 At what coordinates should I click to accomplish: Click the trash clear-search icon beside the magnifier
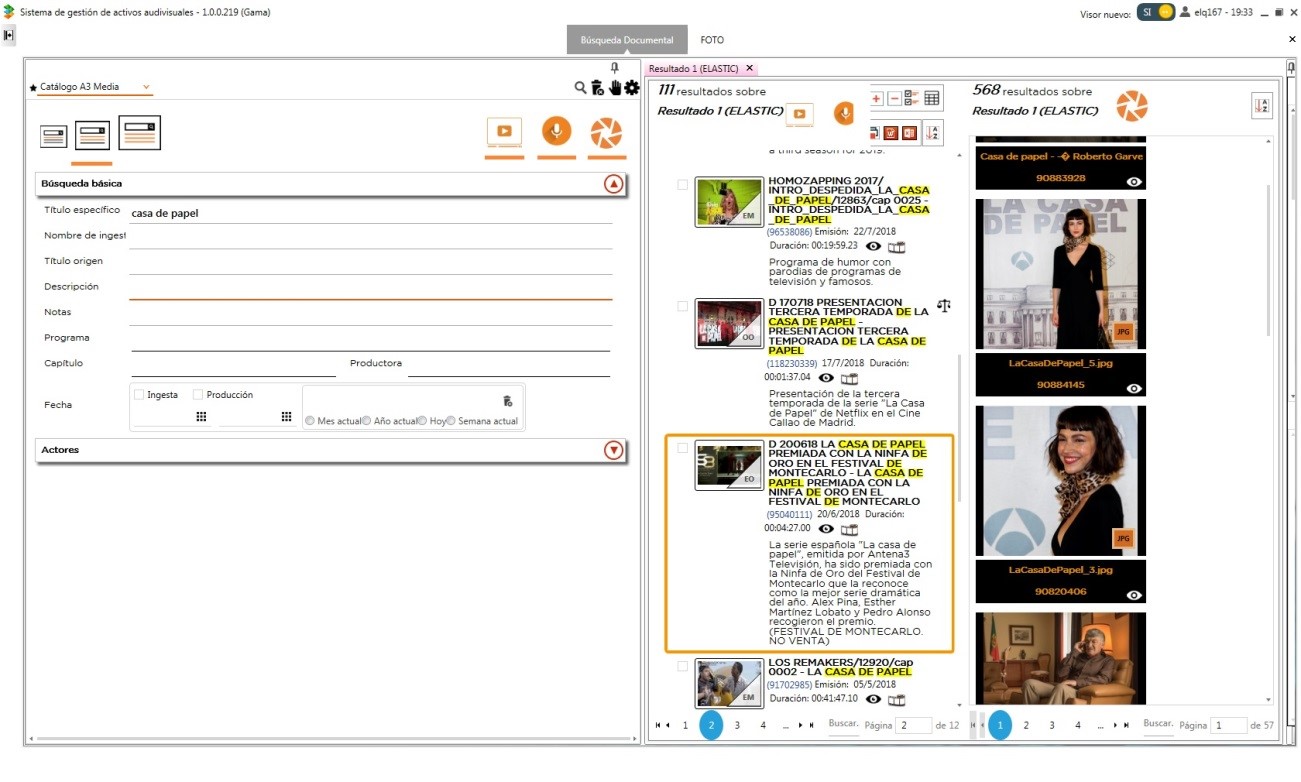coord(597,88)
